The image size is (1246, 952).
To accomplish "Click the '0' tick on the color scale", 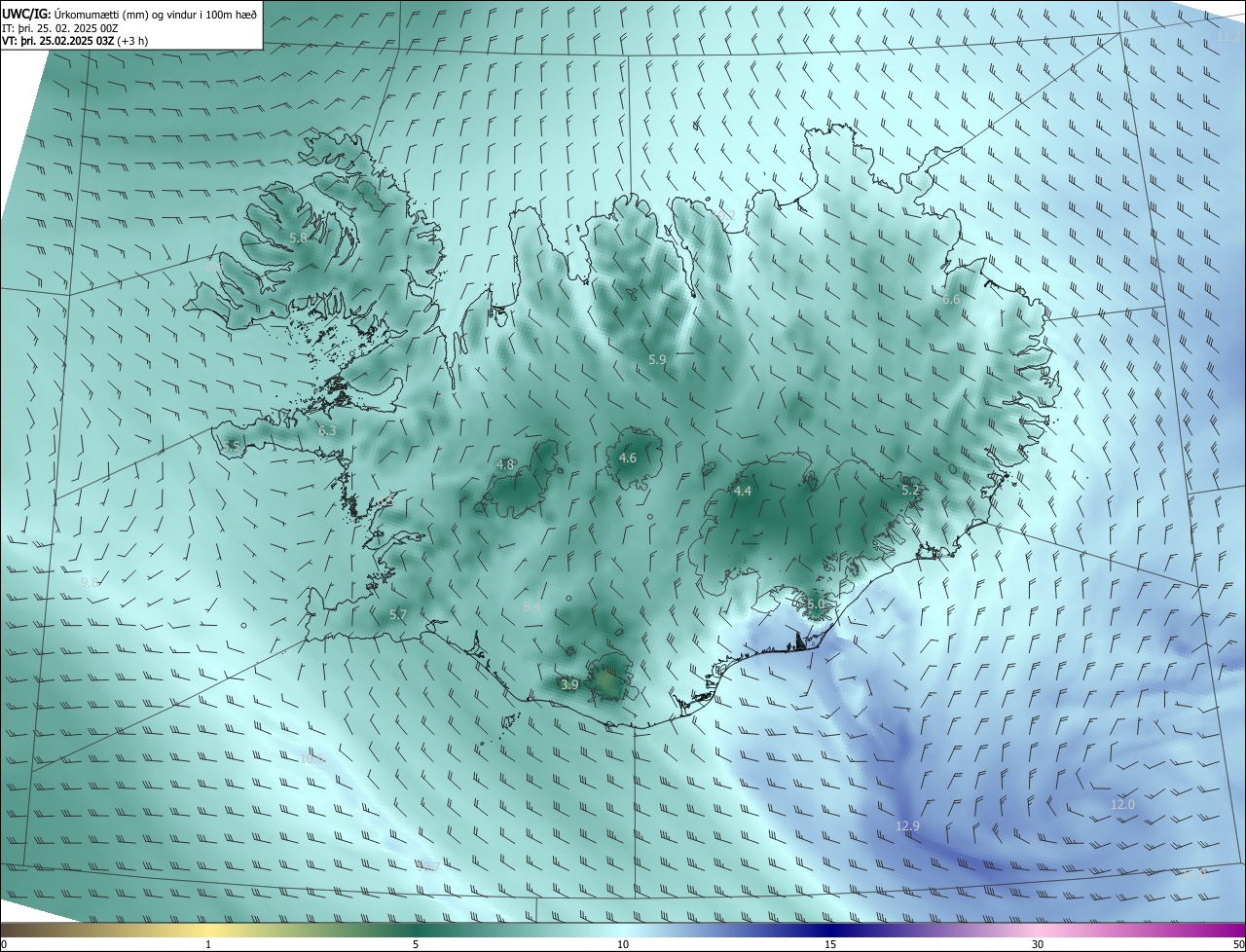I will point(4,944).
